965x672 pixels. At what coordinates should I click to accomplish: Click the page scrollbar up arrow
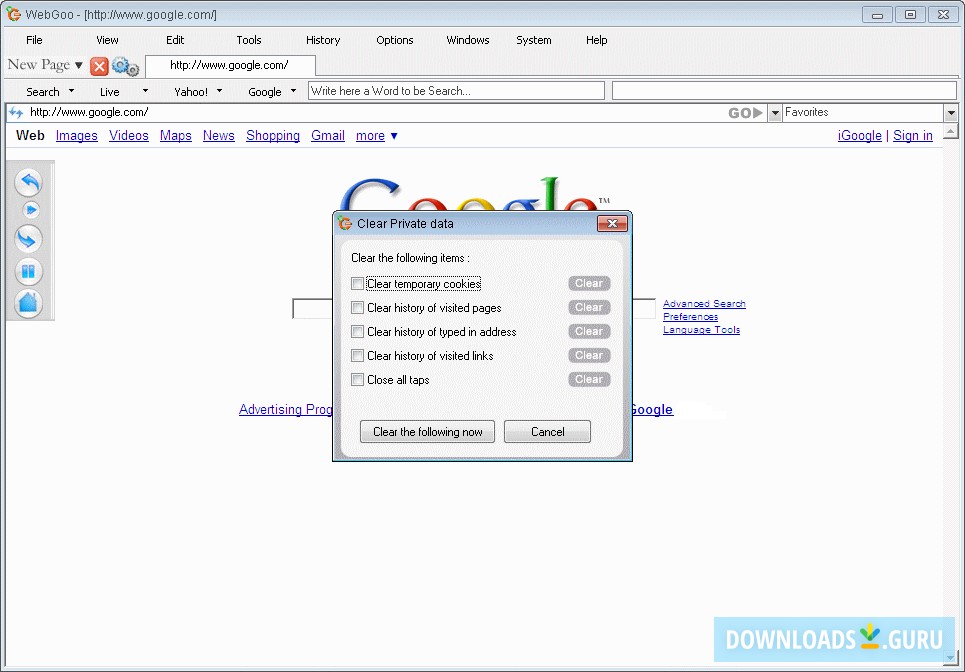tap(951, 131)
